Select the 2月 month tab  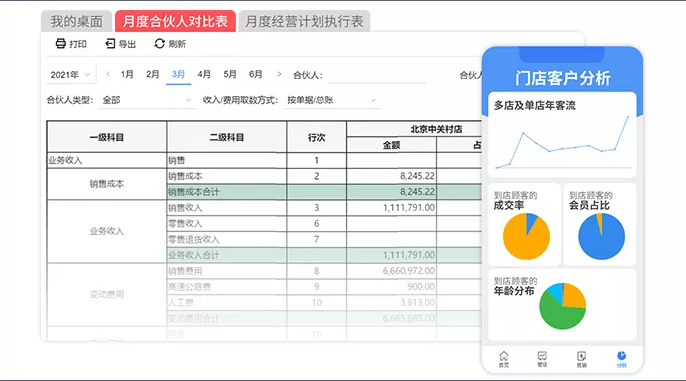[152, 74]
